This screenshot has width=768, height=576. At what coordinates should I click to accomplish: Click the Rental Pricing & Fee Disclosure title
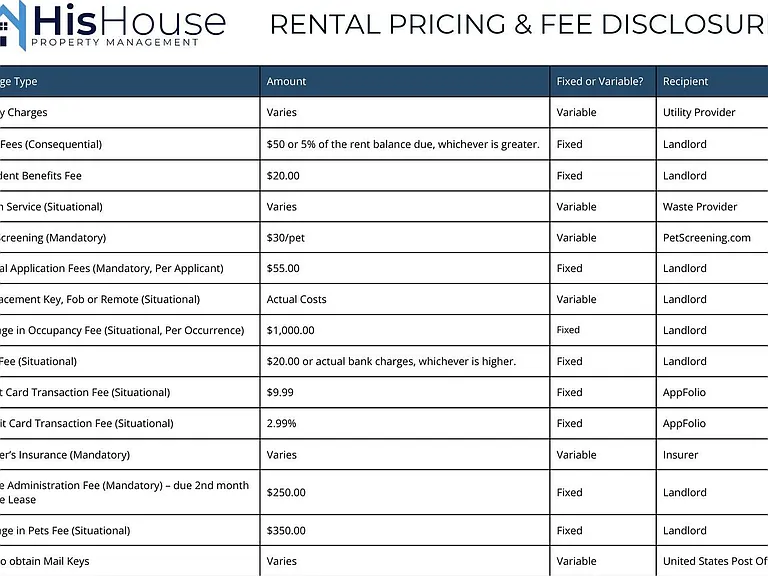click(x=519, y=24)
